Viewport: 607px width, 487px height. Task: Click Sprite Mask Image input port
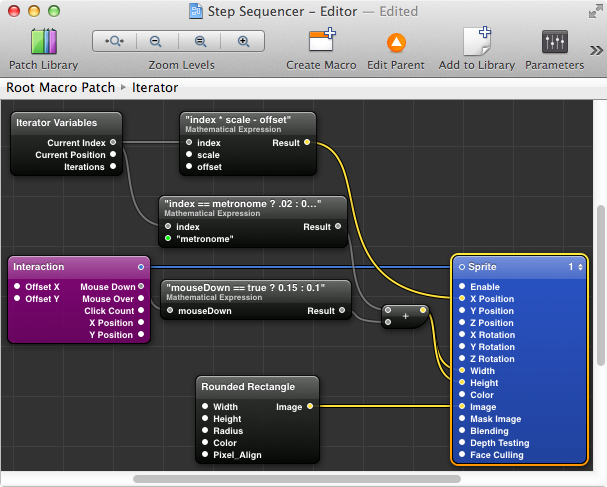(x=462, y=418)
